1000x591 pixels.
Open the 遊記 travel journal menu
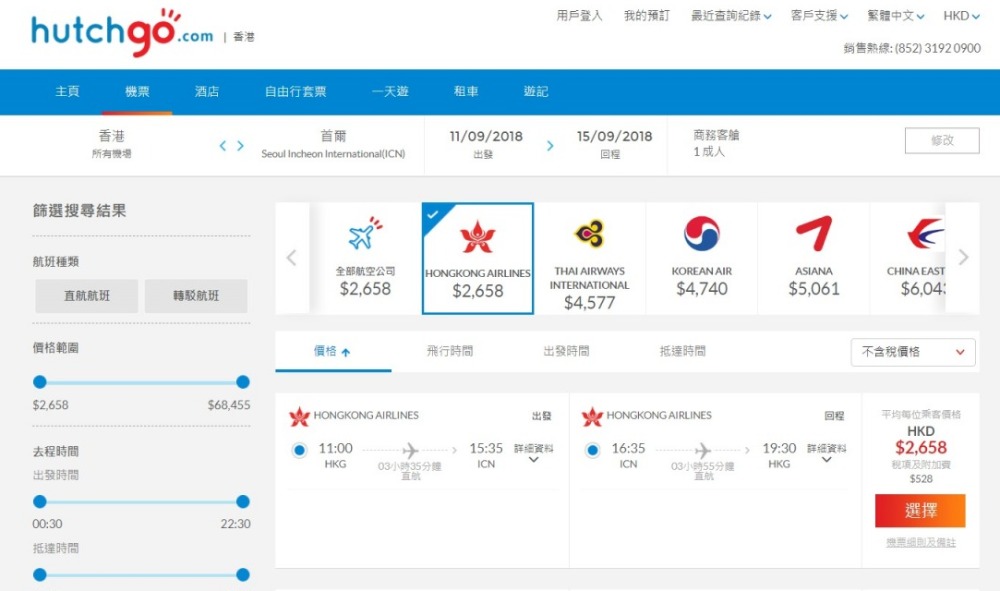tap(536, 92)
